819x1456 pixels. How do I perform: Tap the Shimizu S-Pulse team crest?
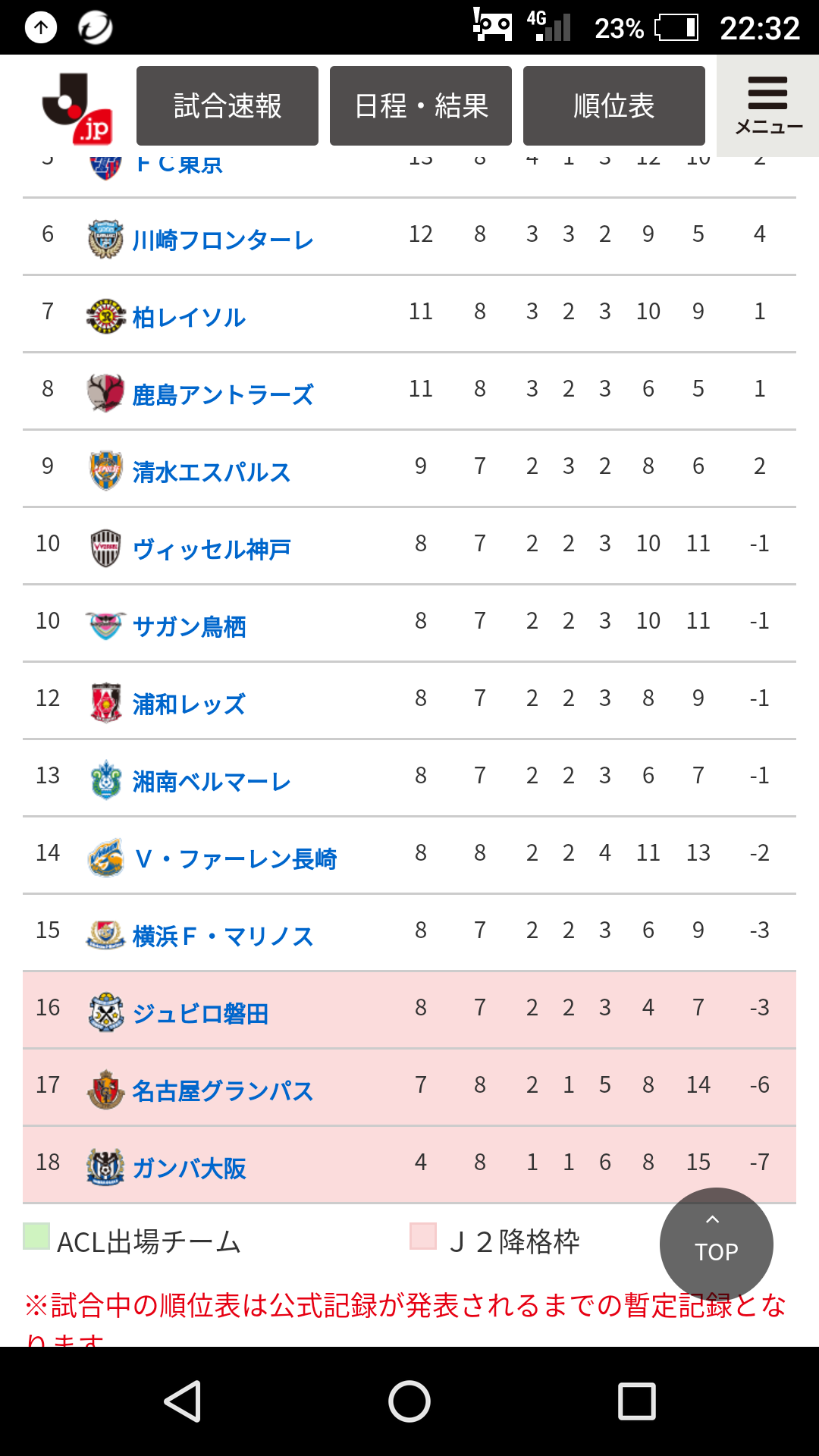pyautogui.click(x=105, y=471)
